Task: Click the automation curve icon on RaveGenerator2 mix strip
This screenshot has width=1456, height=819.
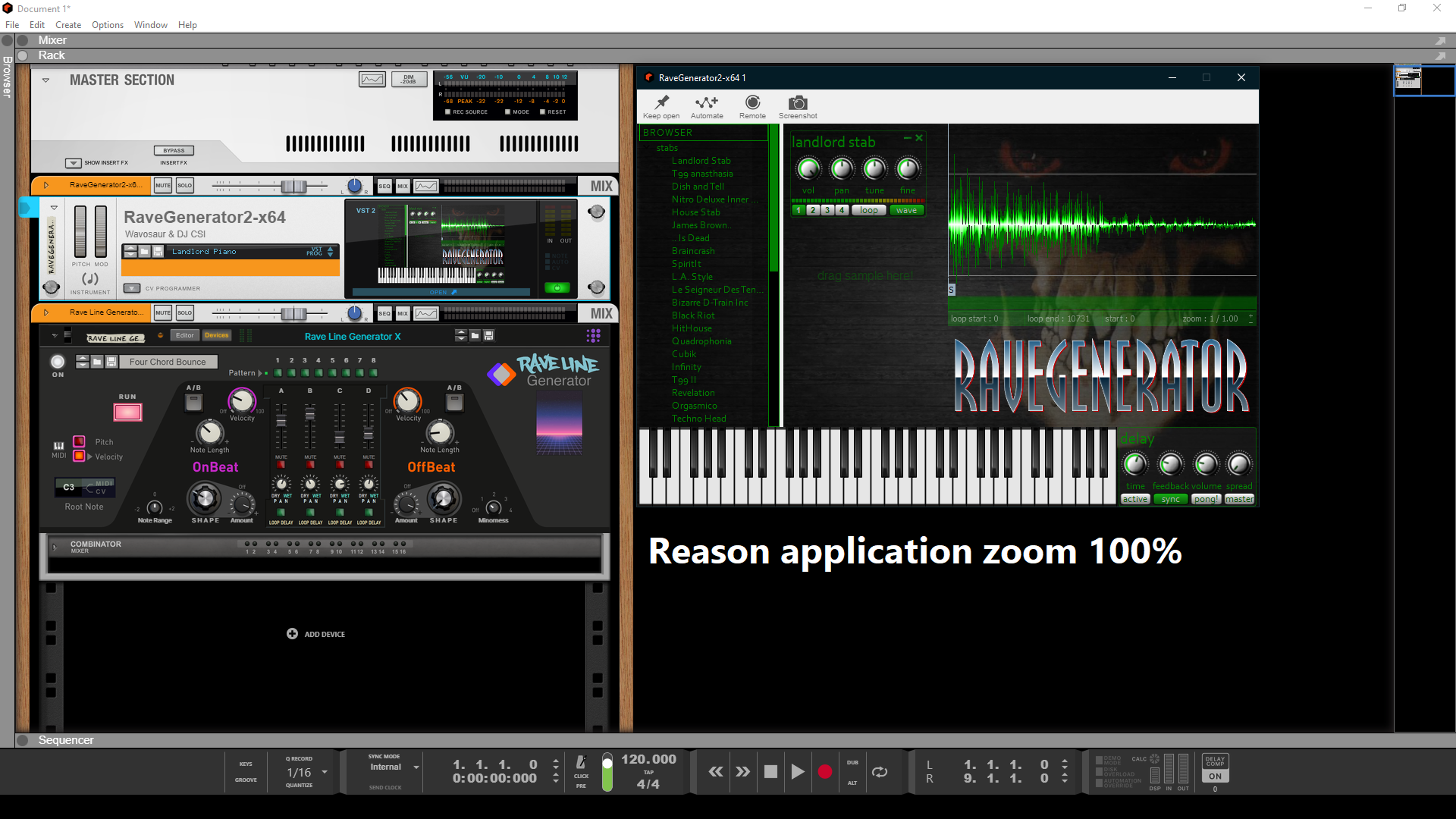Action: 426,186
